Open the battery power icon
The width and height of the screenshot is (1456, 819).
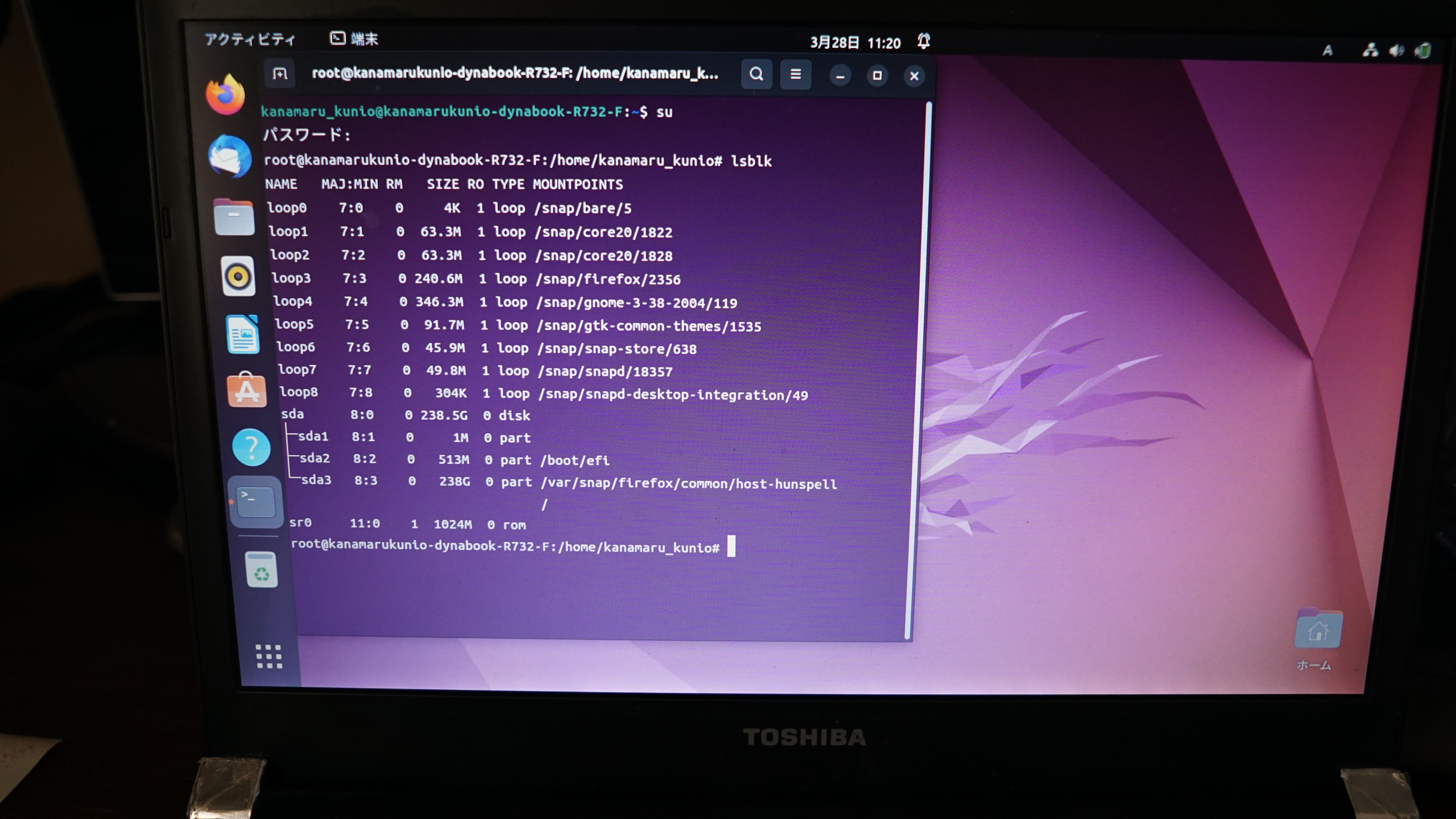[x=1423, y=51]
